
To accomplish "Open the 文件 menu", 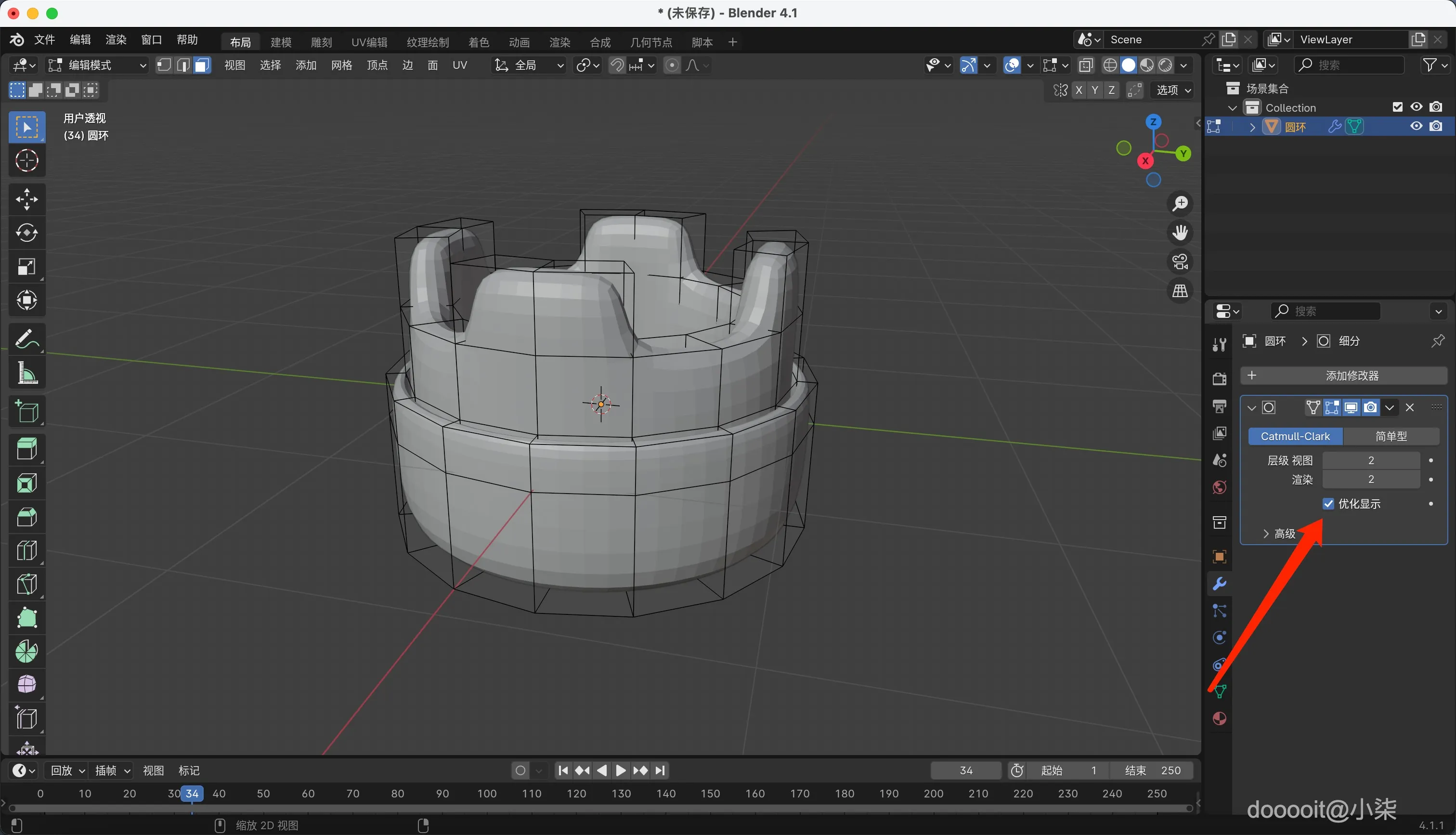I will 44,39.
